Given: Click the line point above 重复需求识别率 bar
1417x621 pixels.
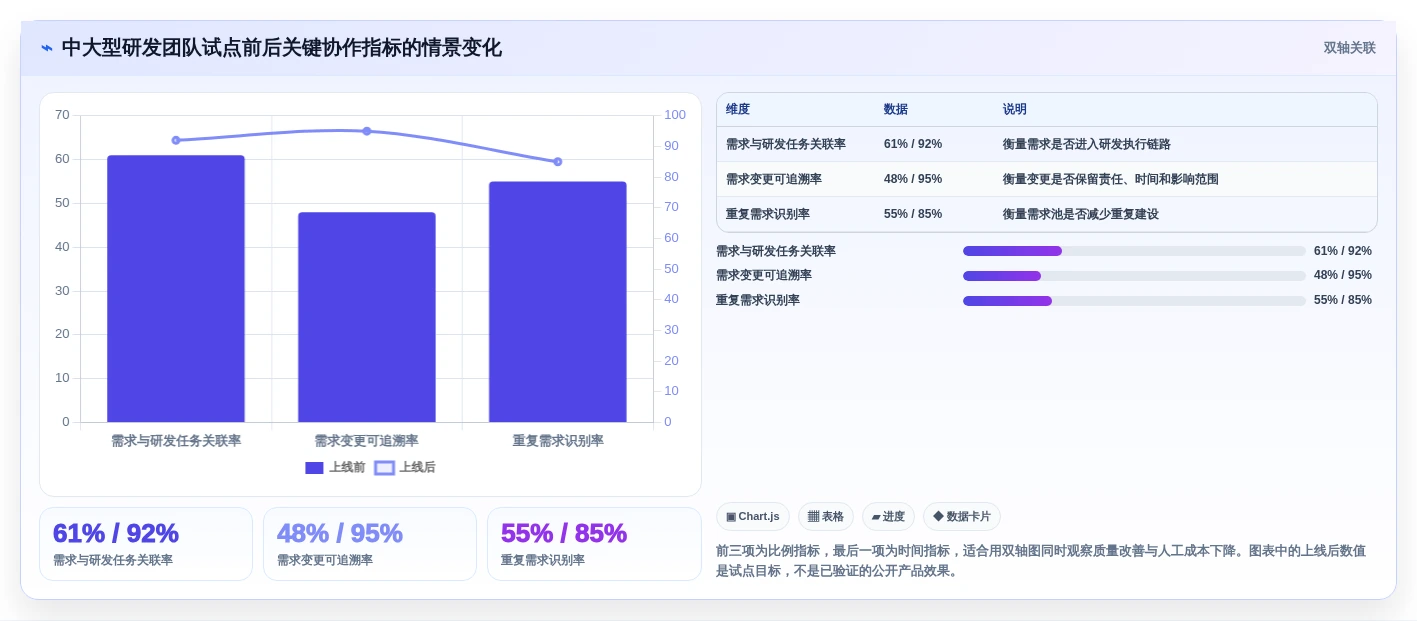Looking at the screenshot, I should 558,161.
